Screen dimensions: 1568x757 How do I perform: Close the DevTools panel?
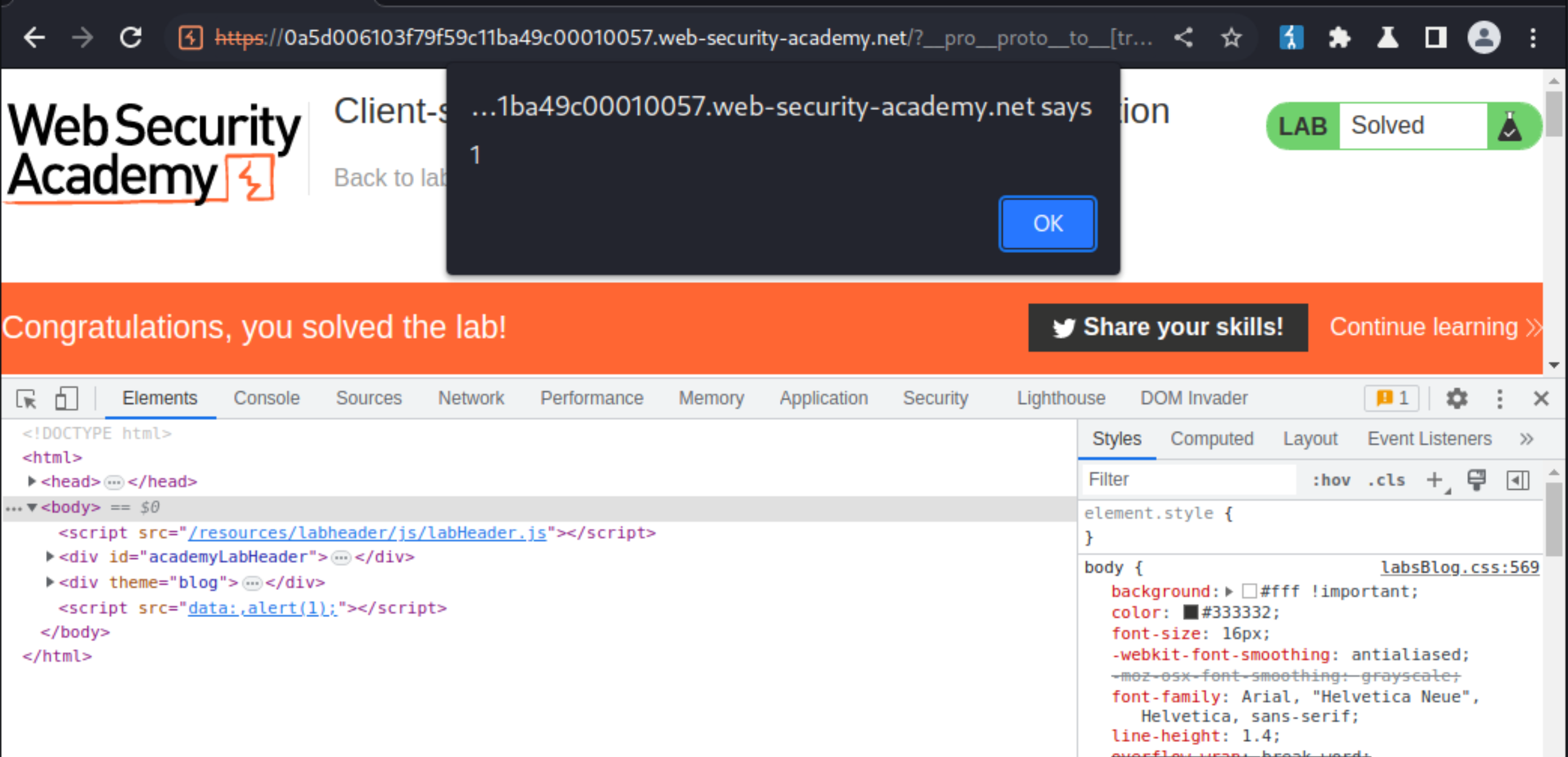coord(1541,399)
